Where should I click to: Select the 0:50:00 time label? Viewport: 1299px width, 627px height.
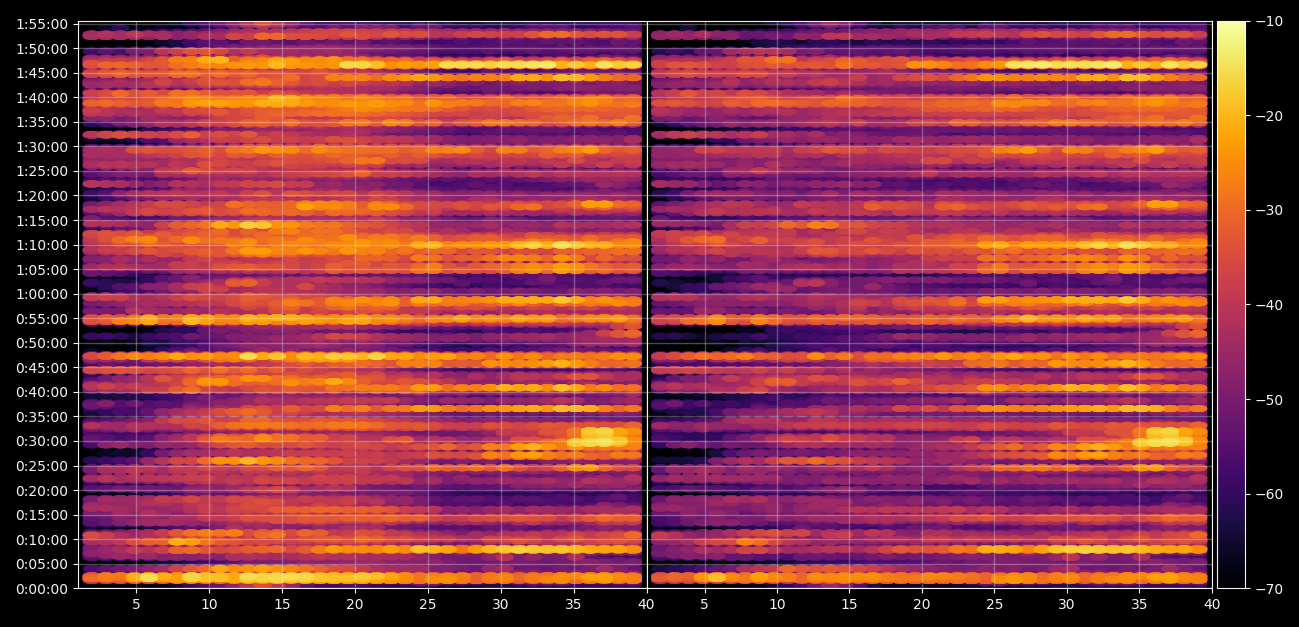43,343
